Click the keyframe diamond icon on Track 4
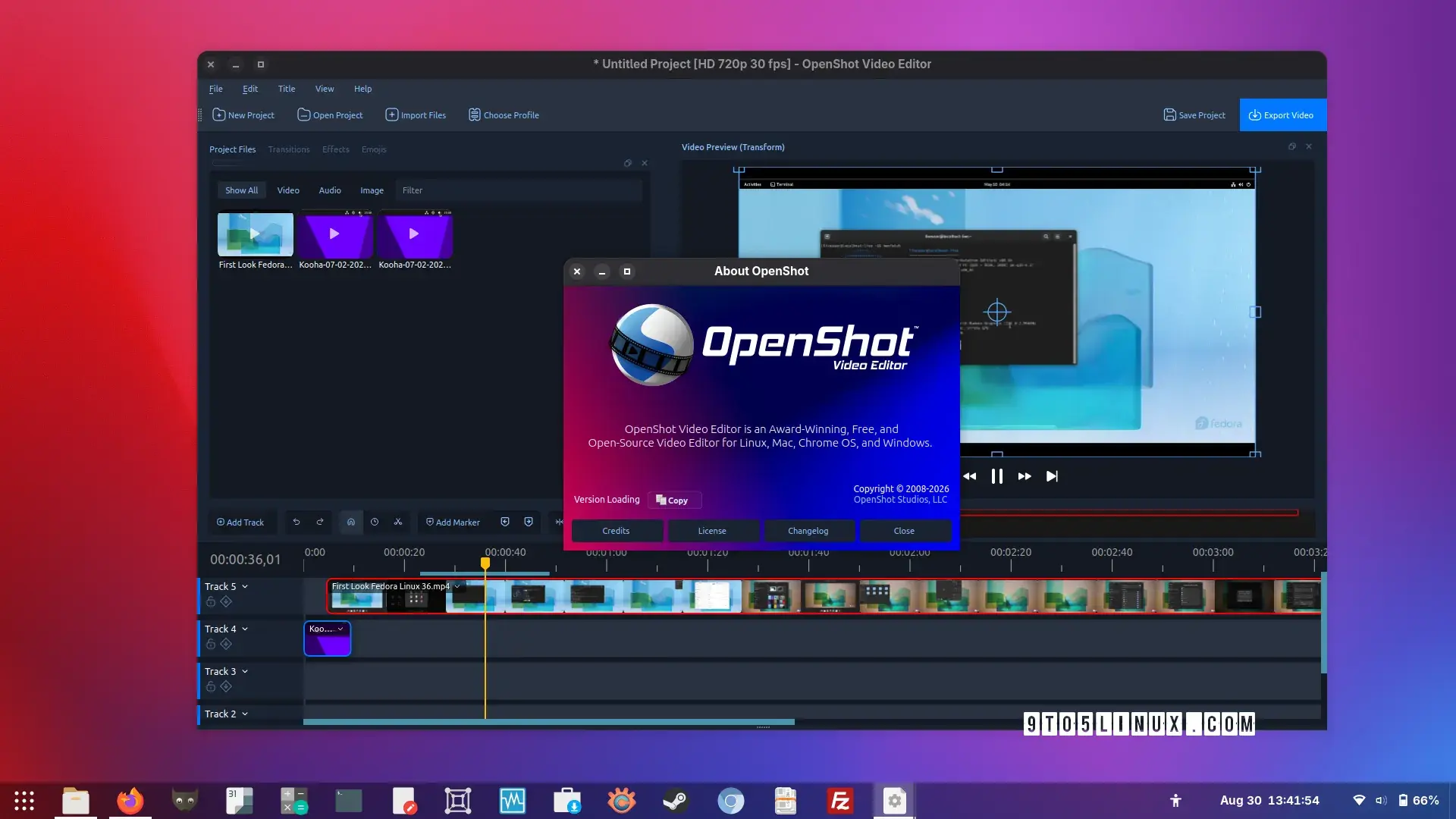 [226, 644]
